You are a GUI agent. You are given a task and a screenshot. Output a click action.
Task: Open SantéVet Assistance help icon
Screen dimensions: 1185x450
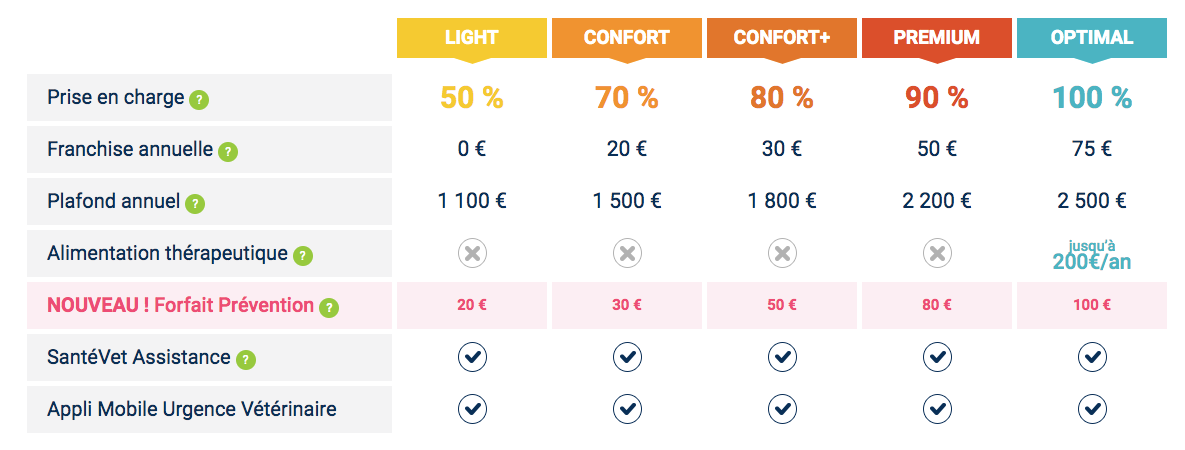click(x=246, y=360)
